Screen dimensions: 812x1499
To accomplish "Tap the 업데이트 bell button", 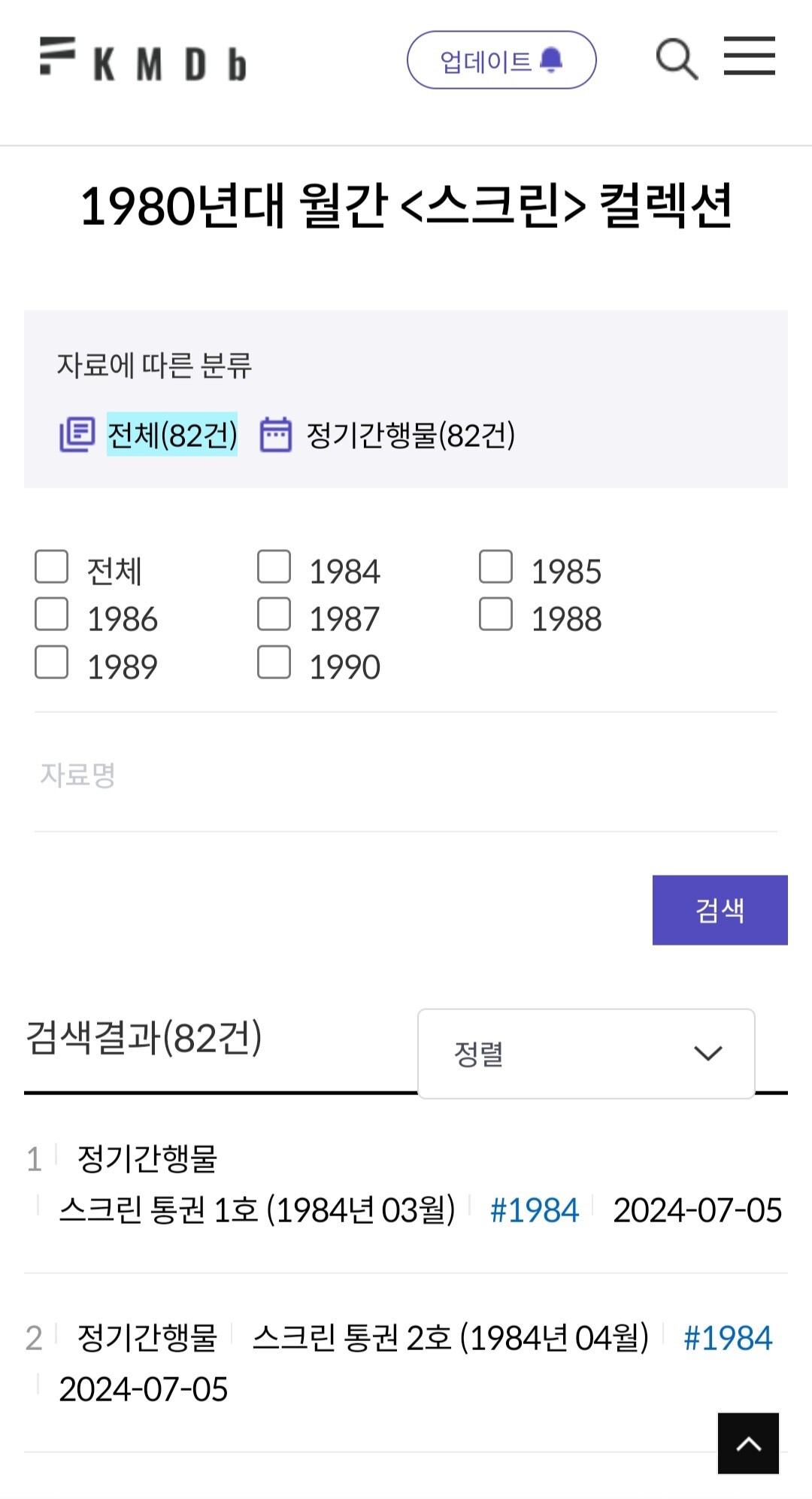I will 501,60.
